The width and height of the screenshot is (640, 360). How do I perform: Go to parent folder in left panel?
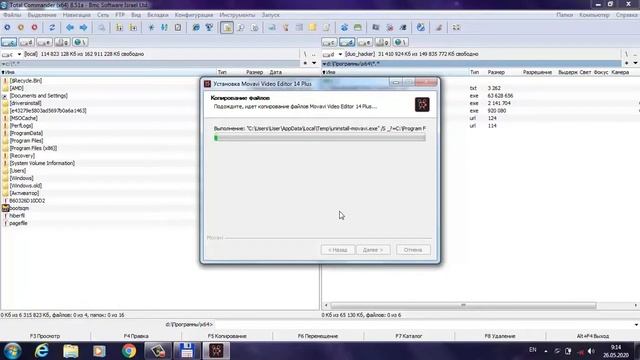314,54
